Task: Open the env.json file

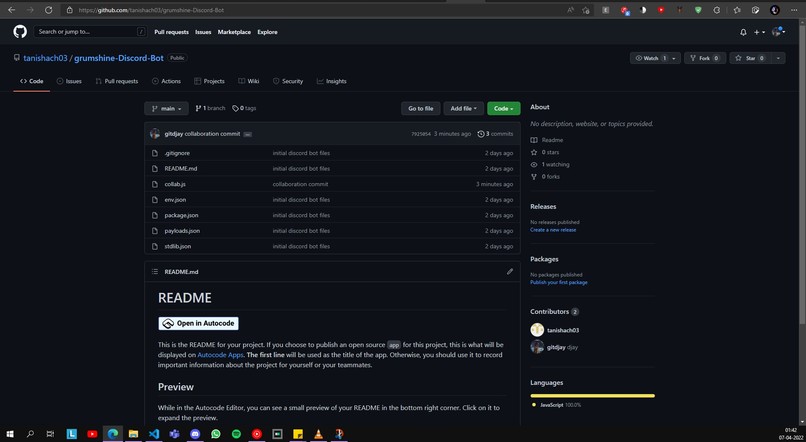Action: (175, 200)
